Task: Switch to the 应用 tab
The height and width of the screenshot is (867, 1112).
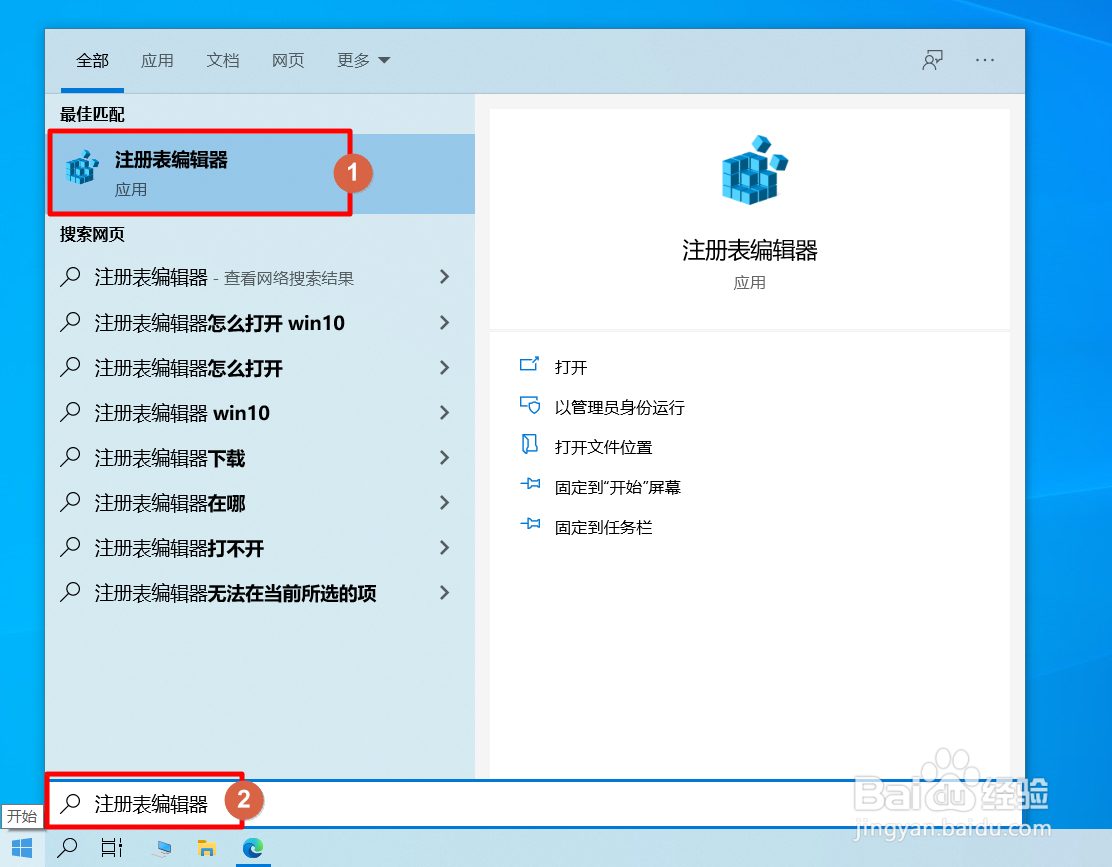Action: pos(157,60)
